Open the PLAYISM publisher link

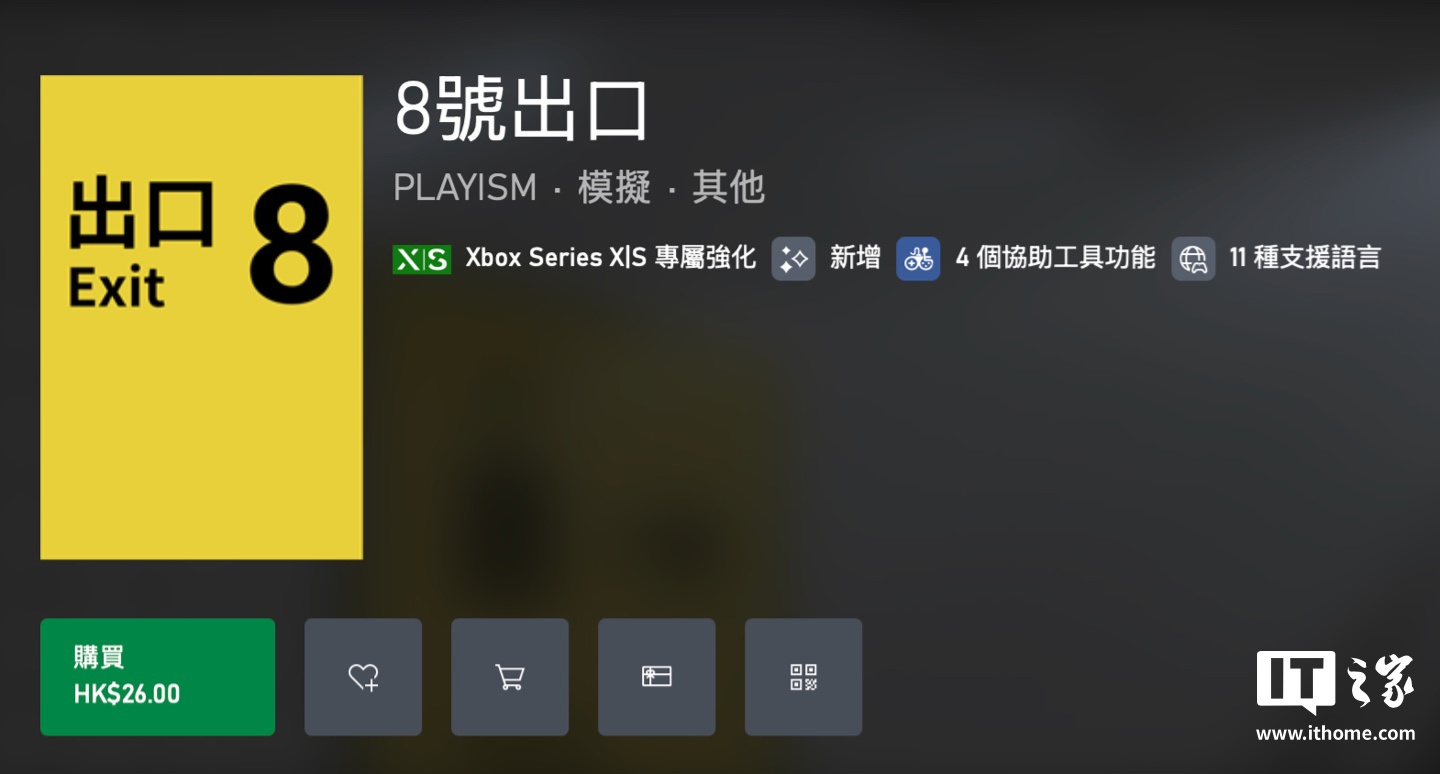(465, 188)
